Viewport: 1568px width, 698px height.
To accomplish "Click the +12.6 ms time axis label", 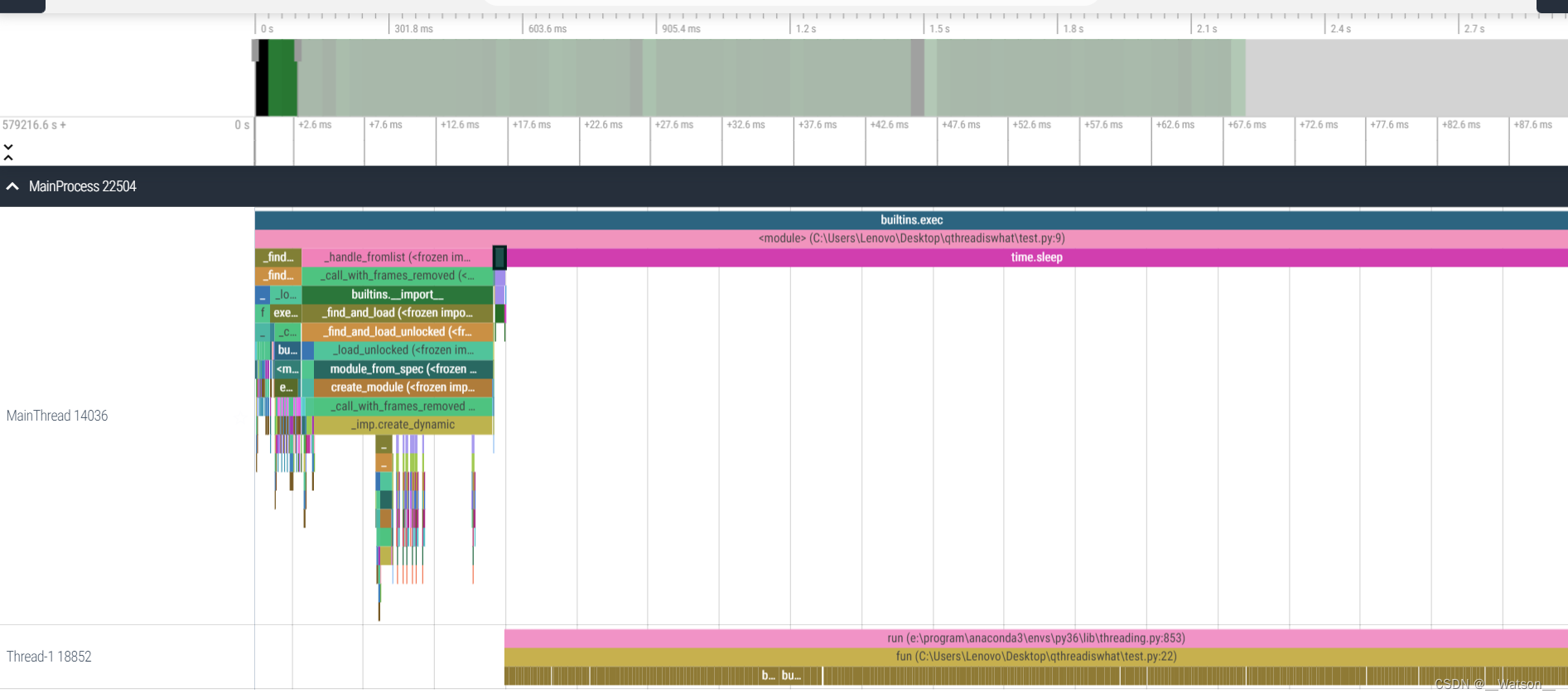I will [x=460, y=125].
